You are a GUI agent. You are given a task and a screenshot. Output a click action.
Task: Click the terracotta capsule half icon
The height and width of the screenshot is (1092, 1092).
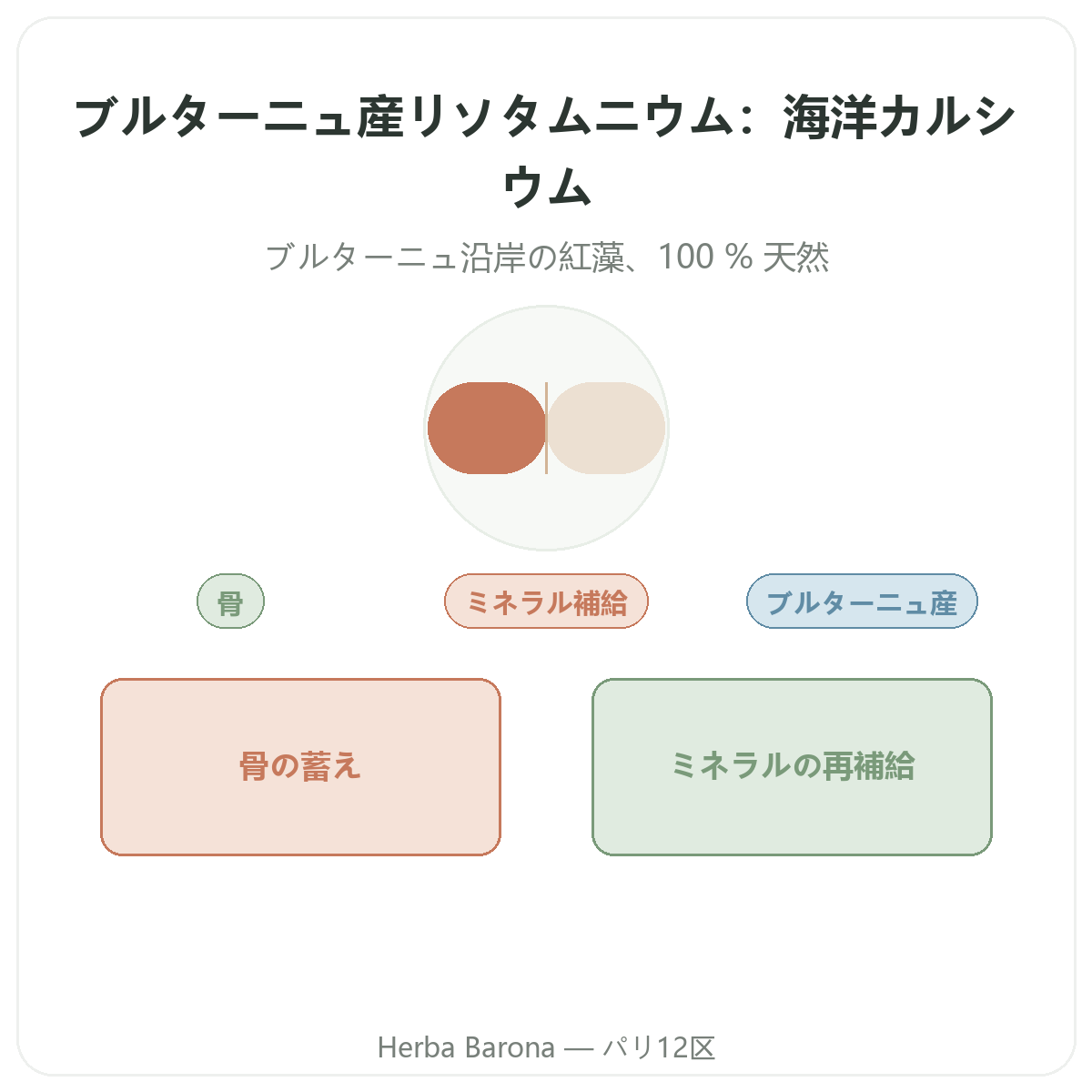[x=487, y=428]
